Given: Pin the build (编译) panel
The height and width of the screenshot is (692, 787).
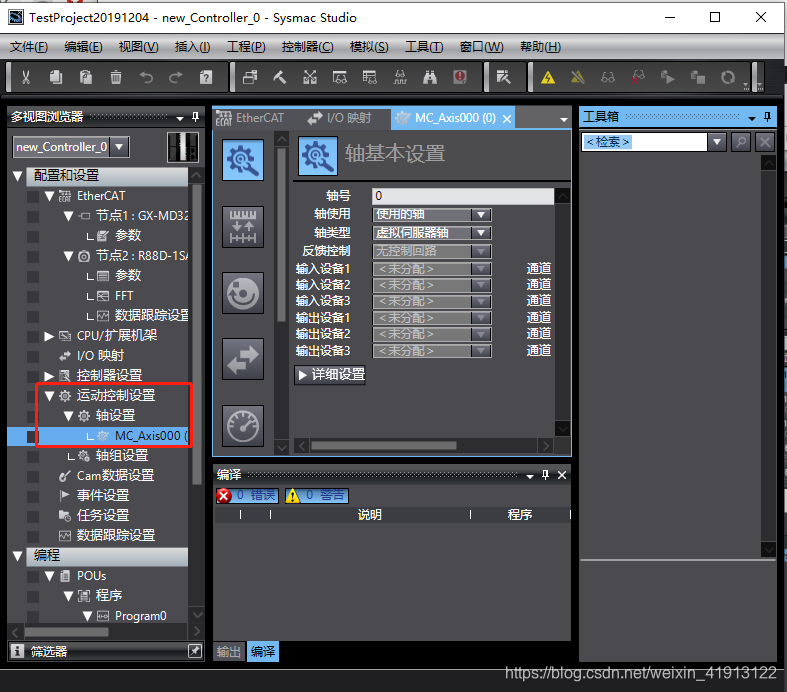Looking at the screenshot, I should (546, 475).
